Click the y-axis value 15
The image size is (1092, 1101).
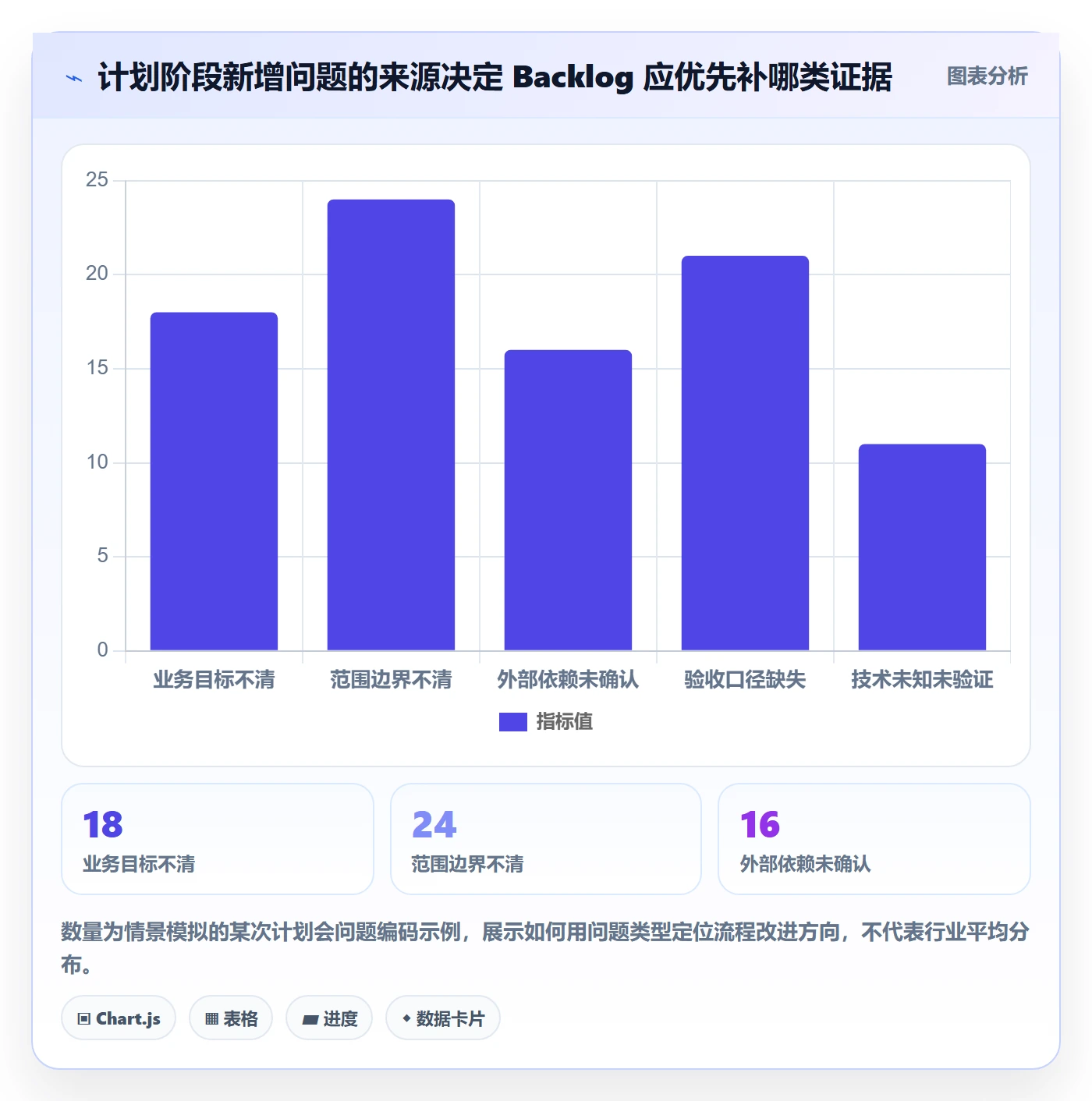pos(97,368)
